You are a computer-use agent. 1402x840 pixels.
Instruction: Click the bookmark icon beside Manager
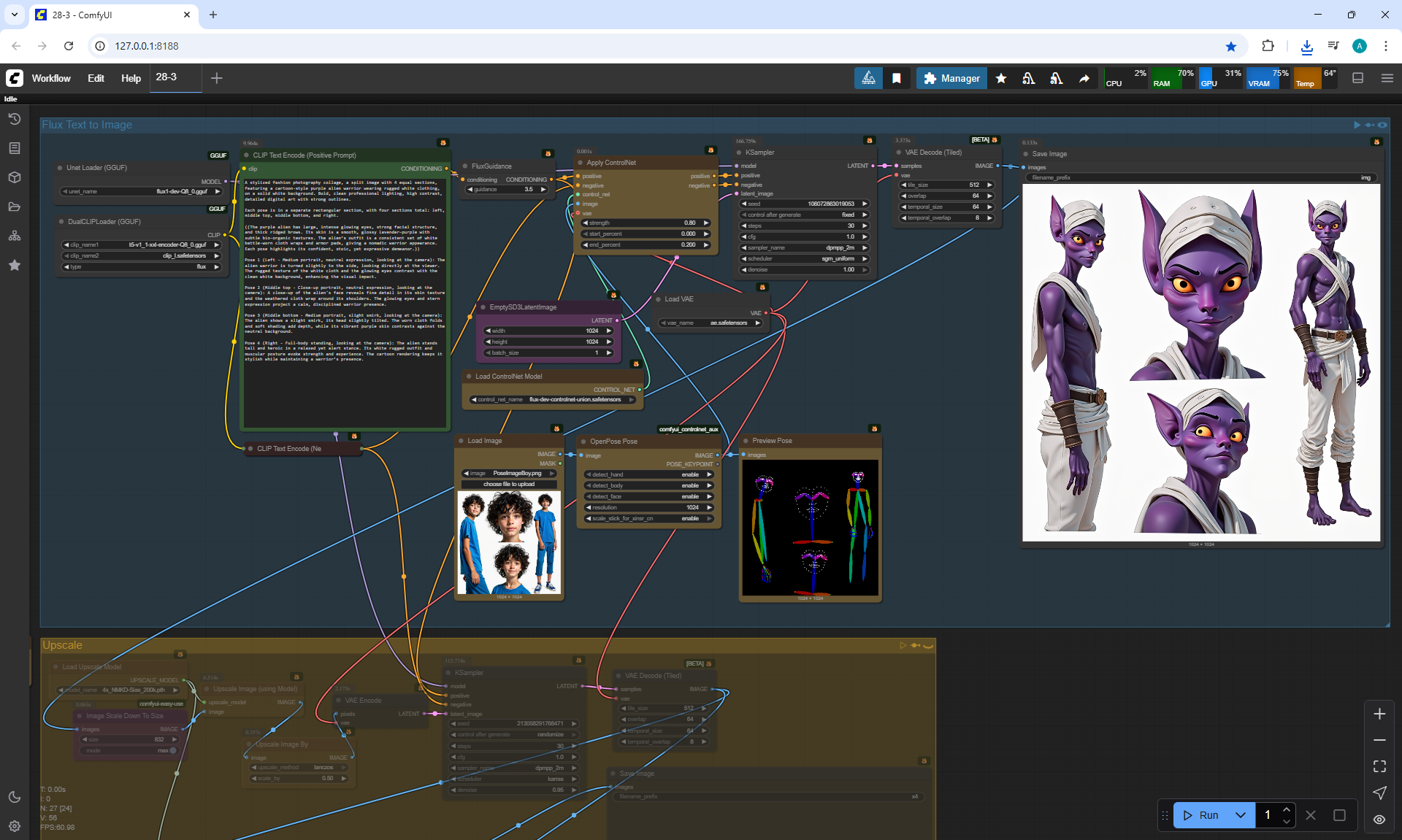[x=897, y=78]
